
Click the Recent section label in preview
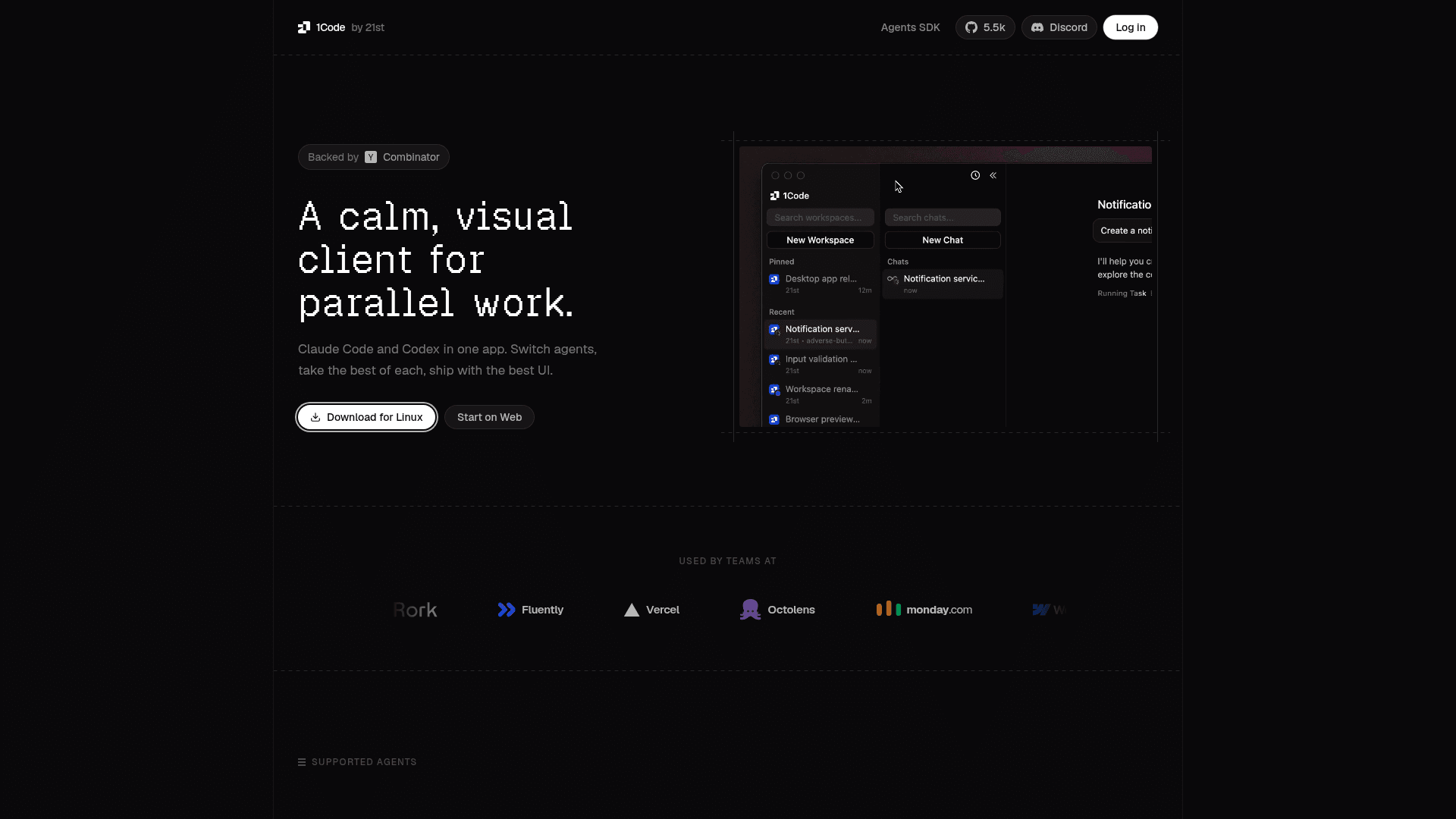[x=781, y=312]
